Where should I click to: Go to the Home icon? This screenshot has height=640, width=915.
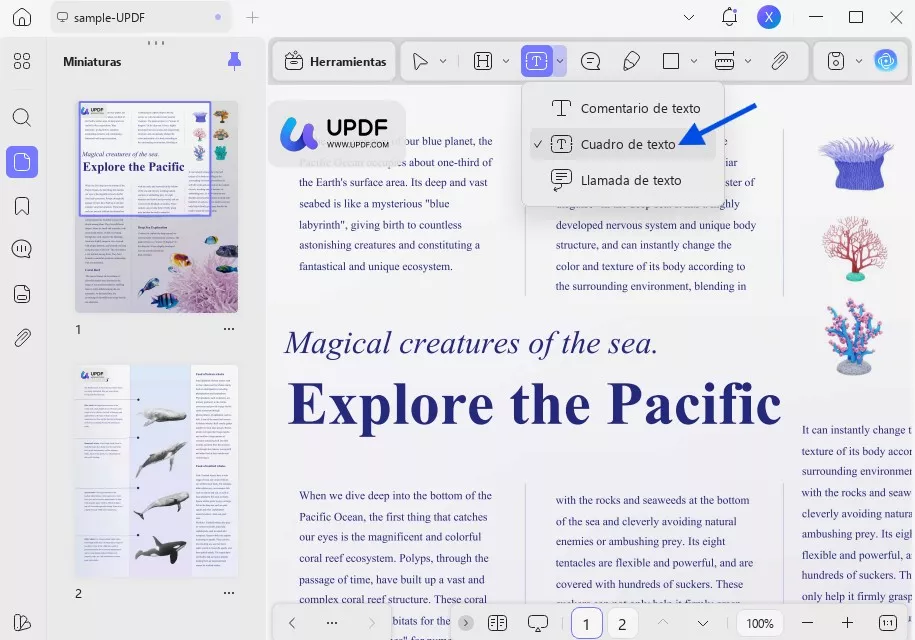pos(22,17)
